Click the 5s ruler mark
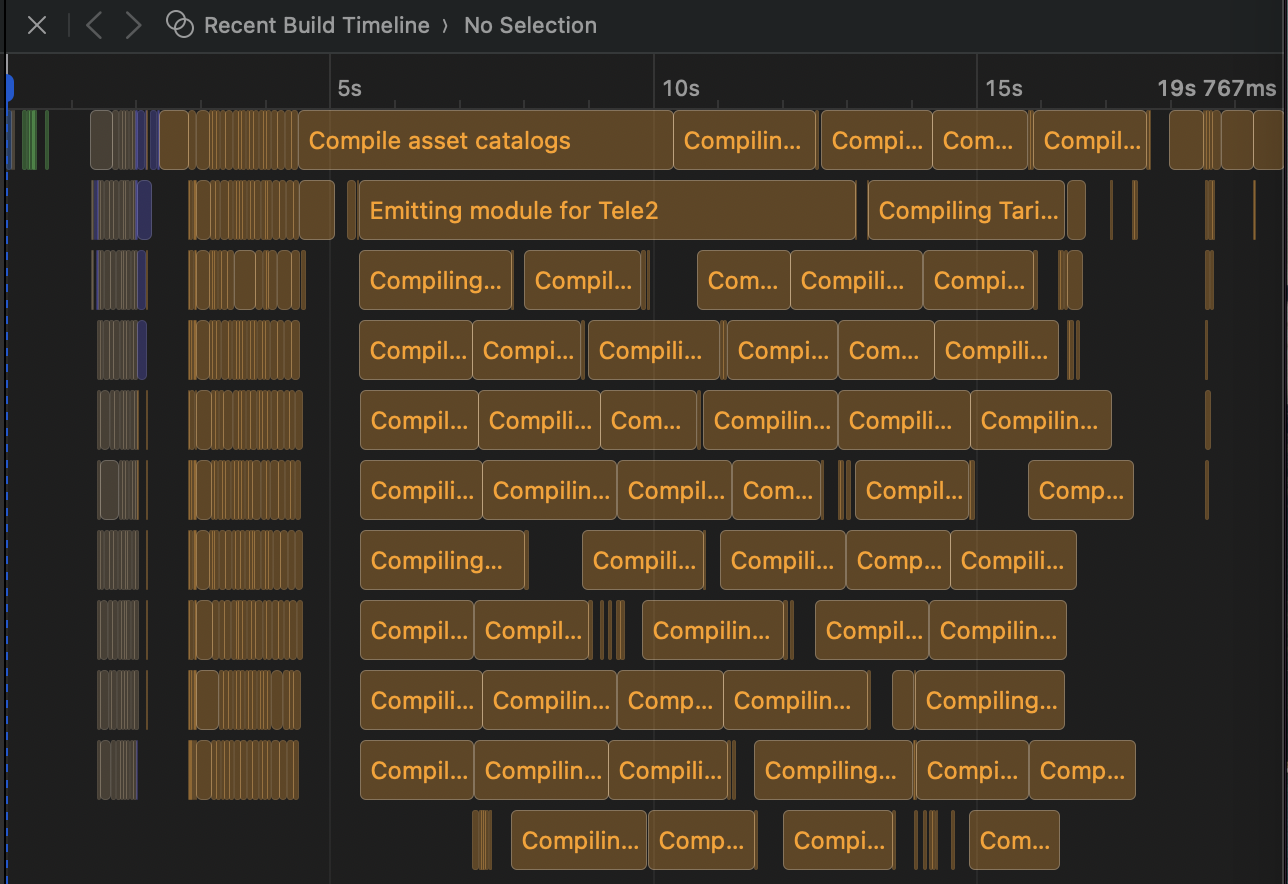This screenshot has height=884, width=1288. (349, 88)
